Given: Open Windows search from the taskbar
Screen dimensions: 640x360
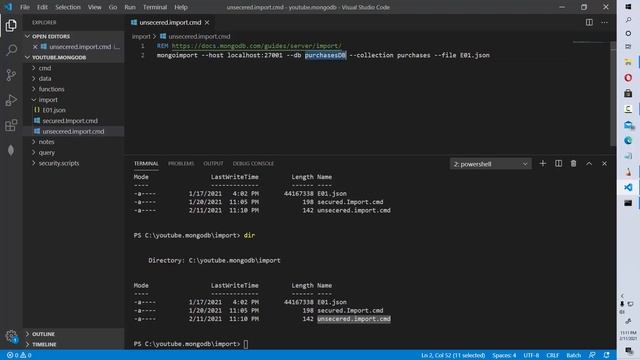Looking at the screenshot, I should pos(628,20).
